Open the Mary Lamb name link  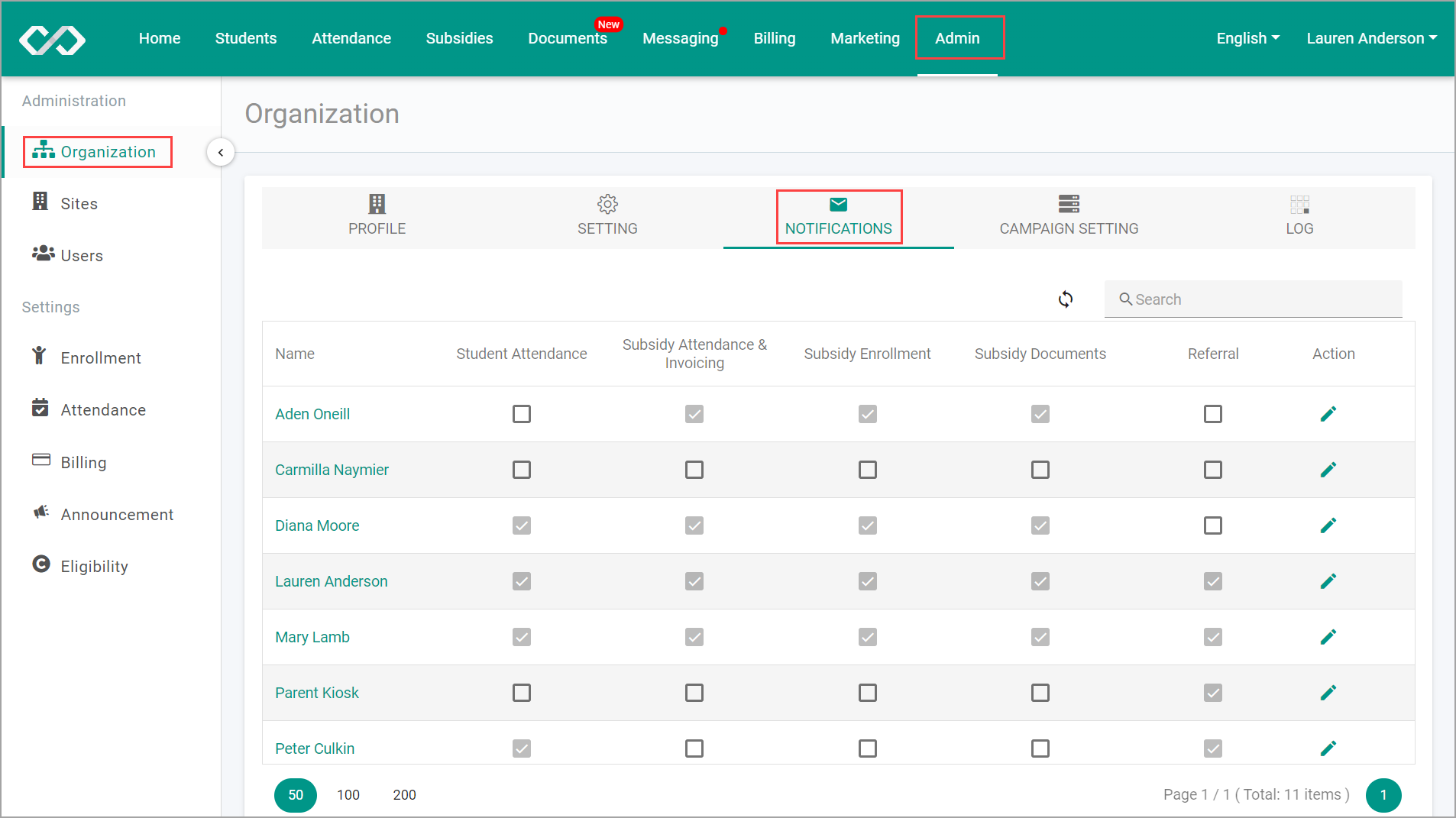point(312,637)
